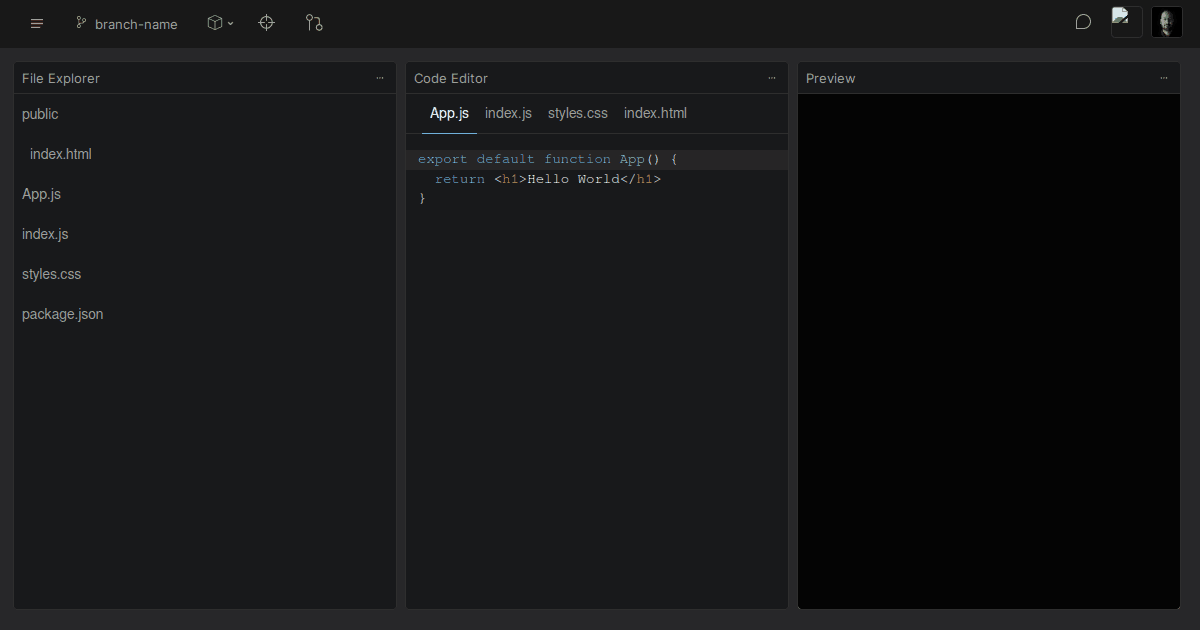Expand the public folder in File Explorer

(x=40, y=114)
